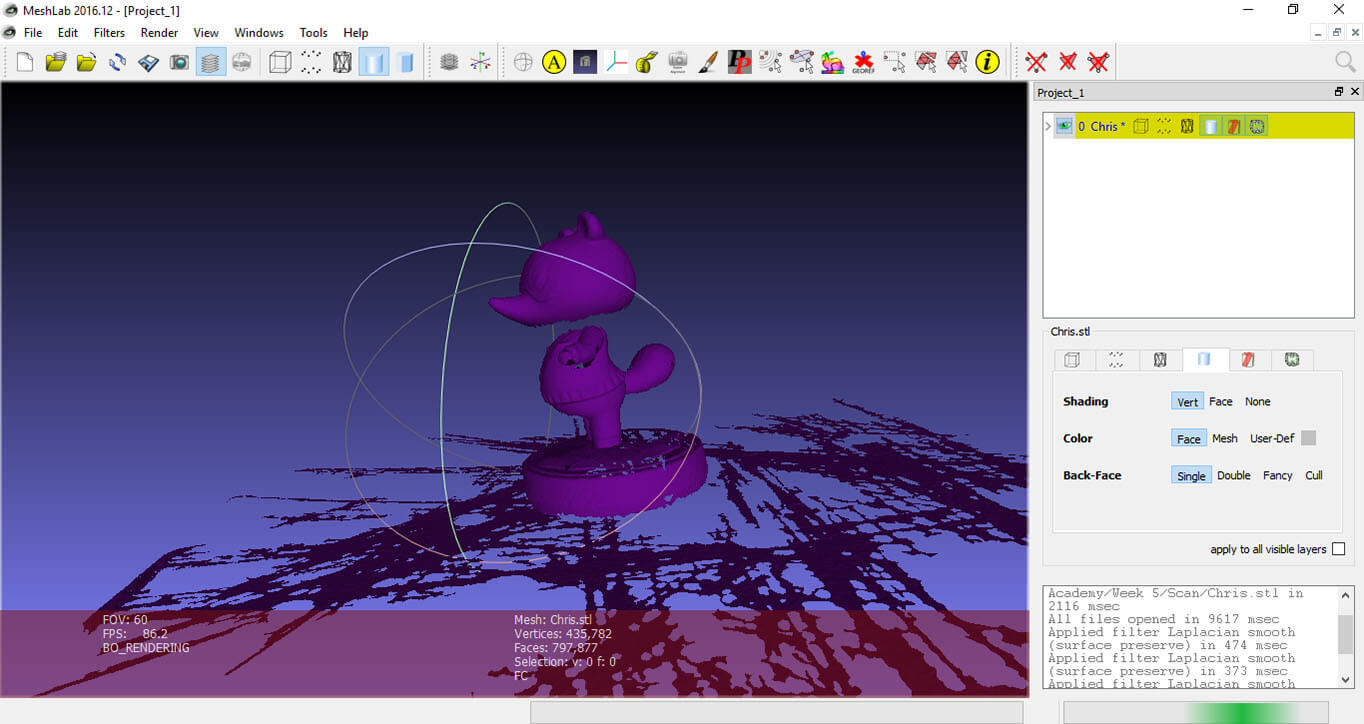Set Back-Face to Double
The height and width of the screenshot is (724, 1364).
click(x=1234, y=476)
